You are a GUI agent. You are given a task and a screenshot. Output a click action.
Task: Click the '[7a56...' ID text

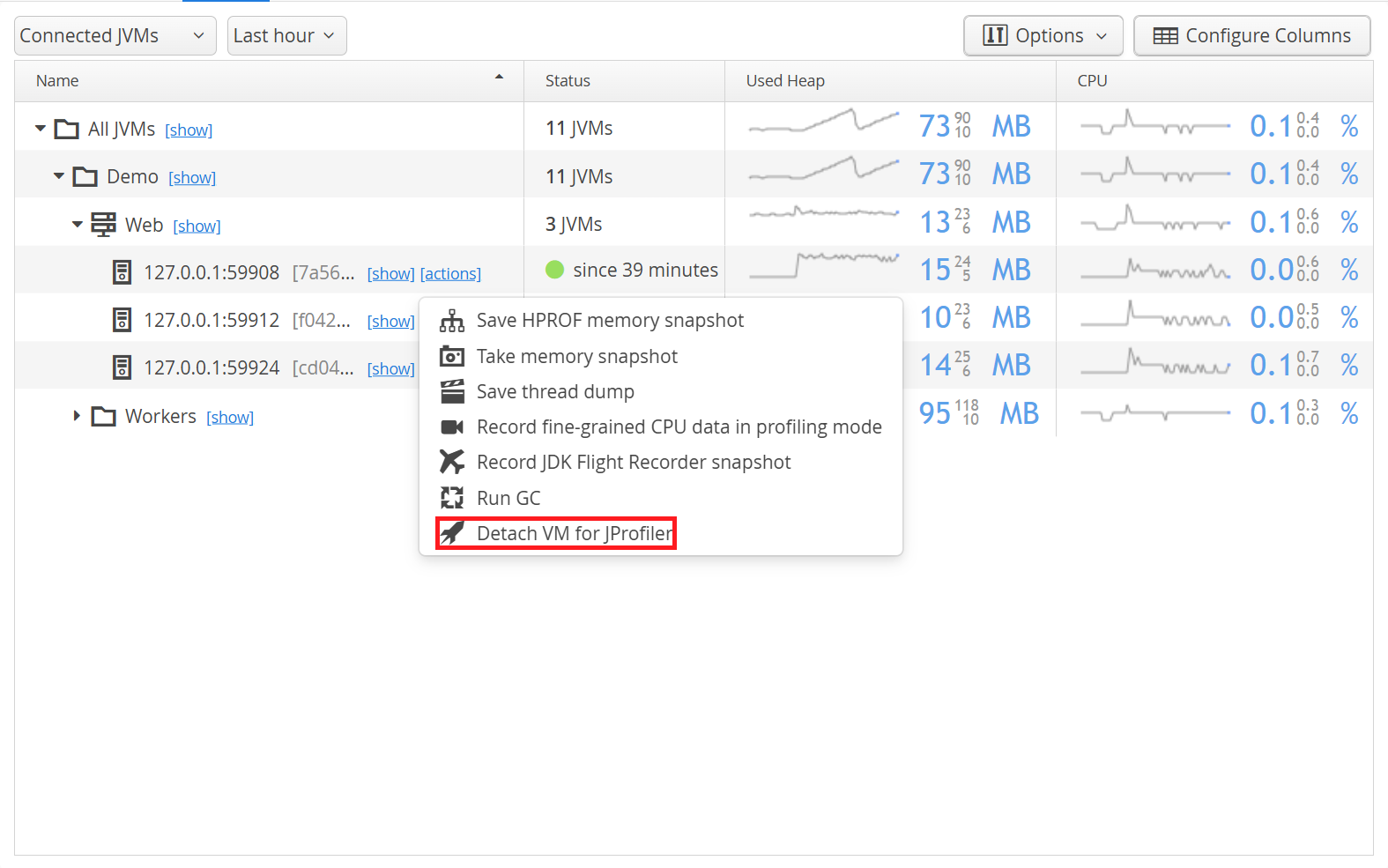coord(323,273)
